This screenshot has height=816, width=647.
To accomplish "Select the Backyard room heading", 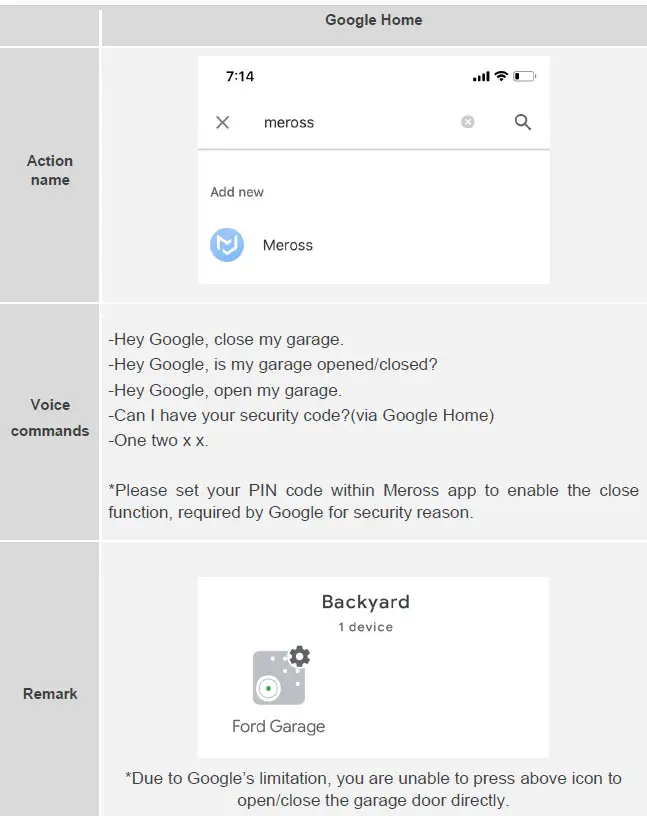I will 365,602.
